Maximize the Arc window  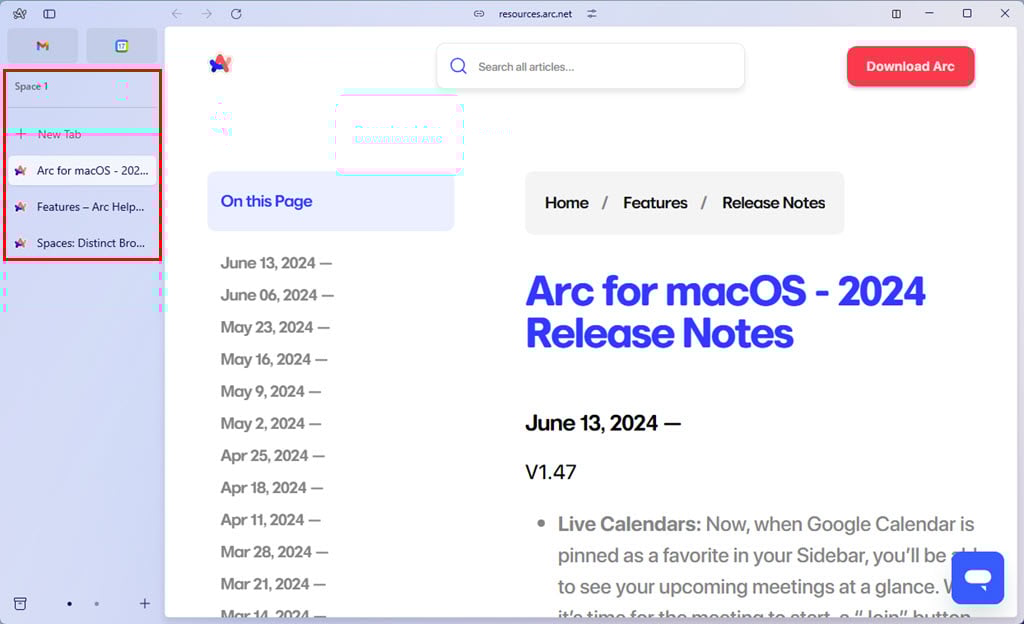967,13
